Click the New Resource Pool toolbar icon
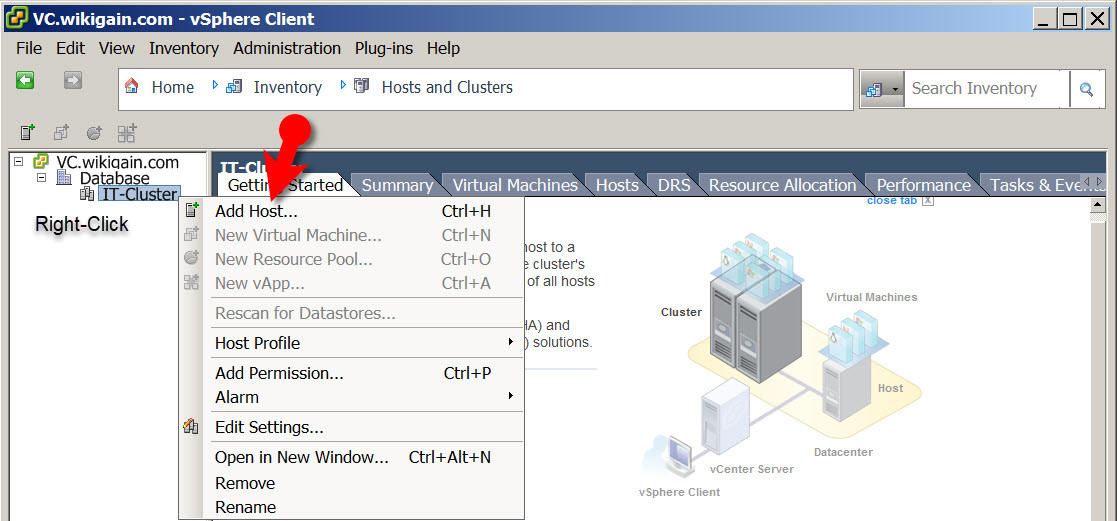The width and height of the screenshot is (1117, 521). 94,132
